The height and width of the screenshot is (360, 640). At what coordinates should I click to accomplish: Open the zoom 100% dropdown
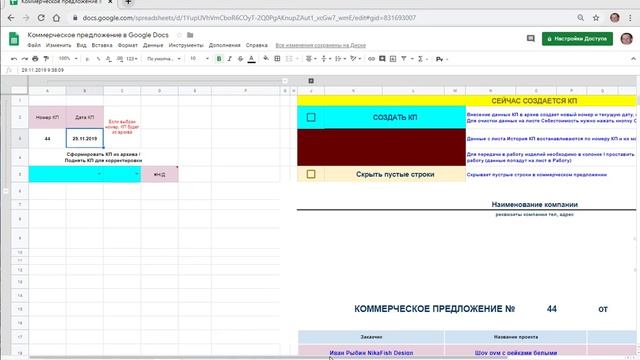pyautogui.click(x=68, y=59)
